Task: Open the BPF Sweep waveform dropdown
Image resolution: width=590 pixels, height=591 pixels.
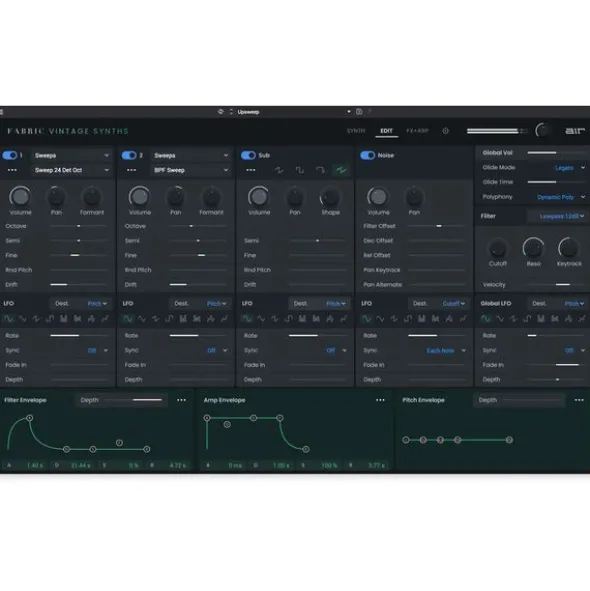Action: [x=190, y=170]
